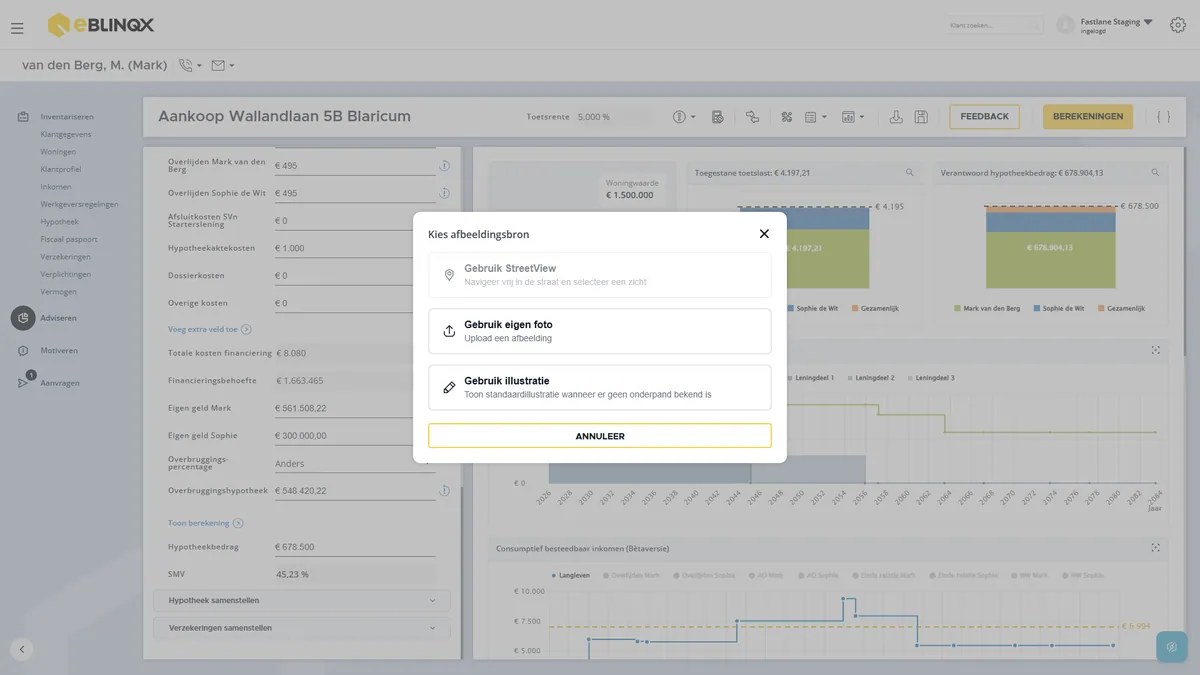Screen dimensions: 1200x675
Task: Close the Kies afbeeldingsbron dialog
Action: point(764,234)
